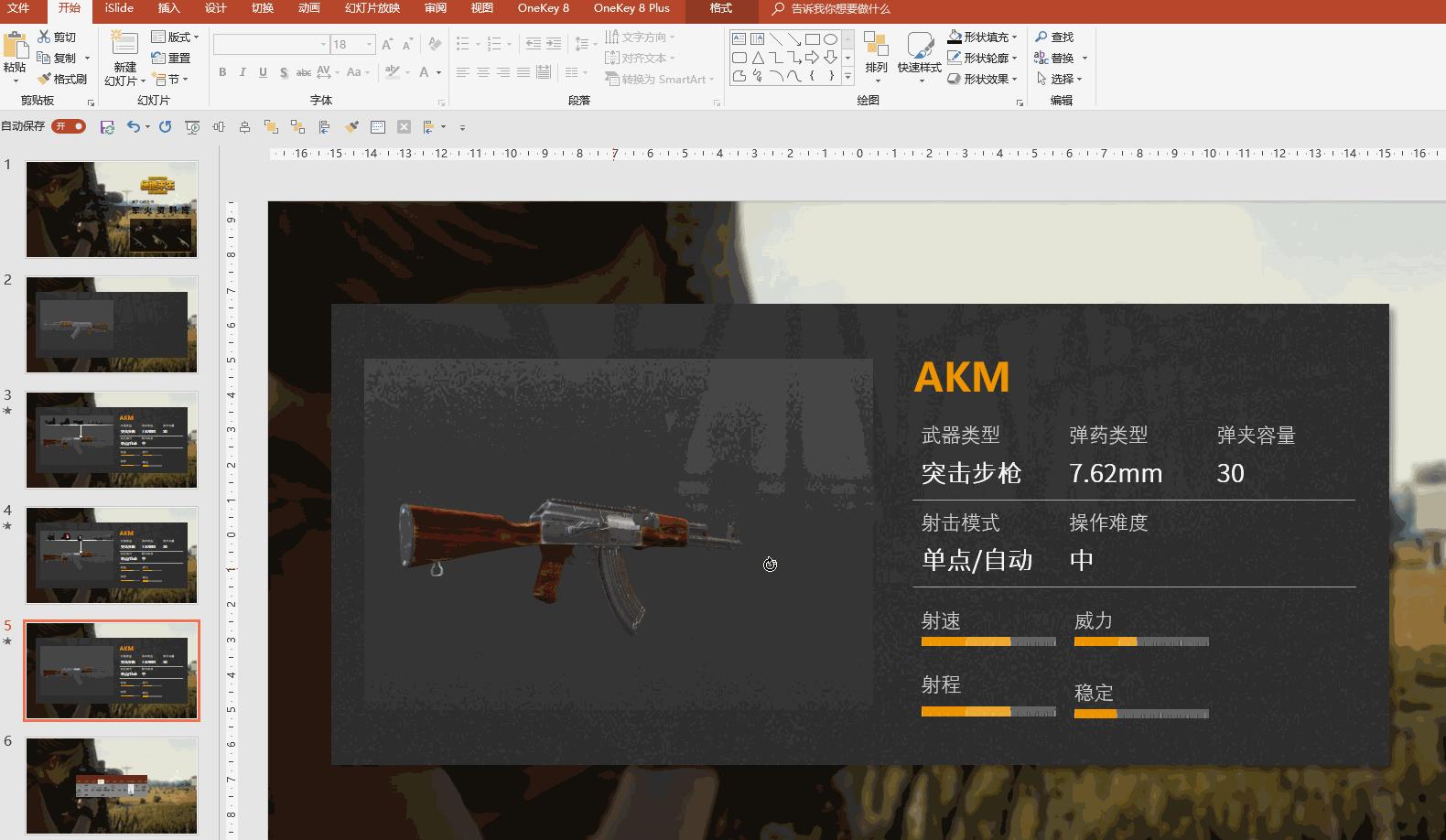The width and height of the screenshot is (1446, 840).
Task: Toggle Underline formatting
Action: [263, 72]
